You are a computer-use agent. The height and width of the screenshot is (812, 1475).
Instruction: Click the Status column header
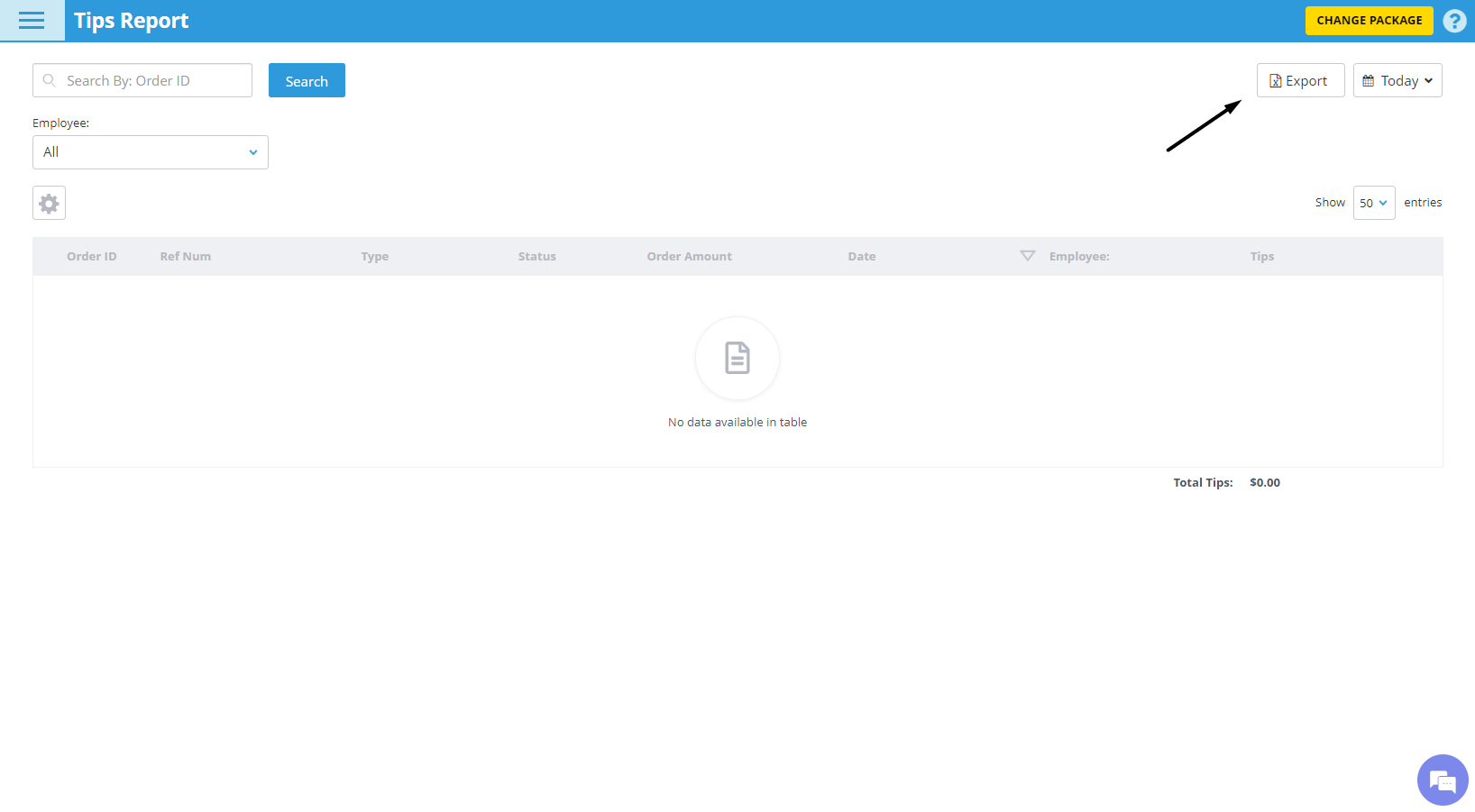click(x=536, y=257)
